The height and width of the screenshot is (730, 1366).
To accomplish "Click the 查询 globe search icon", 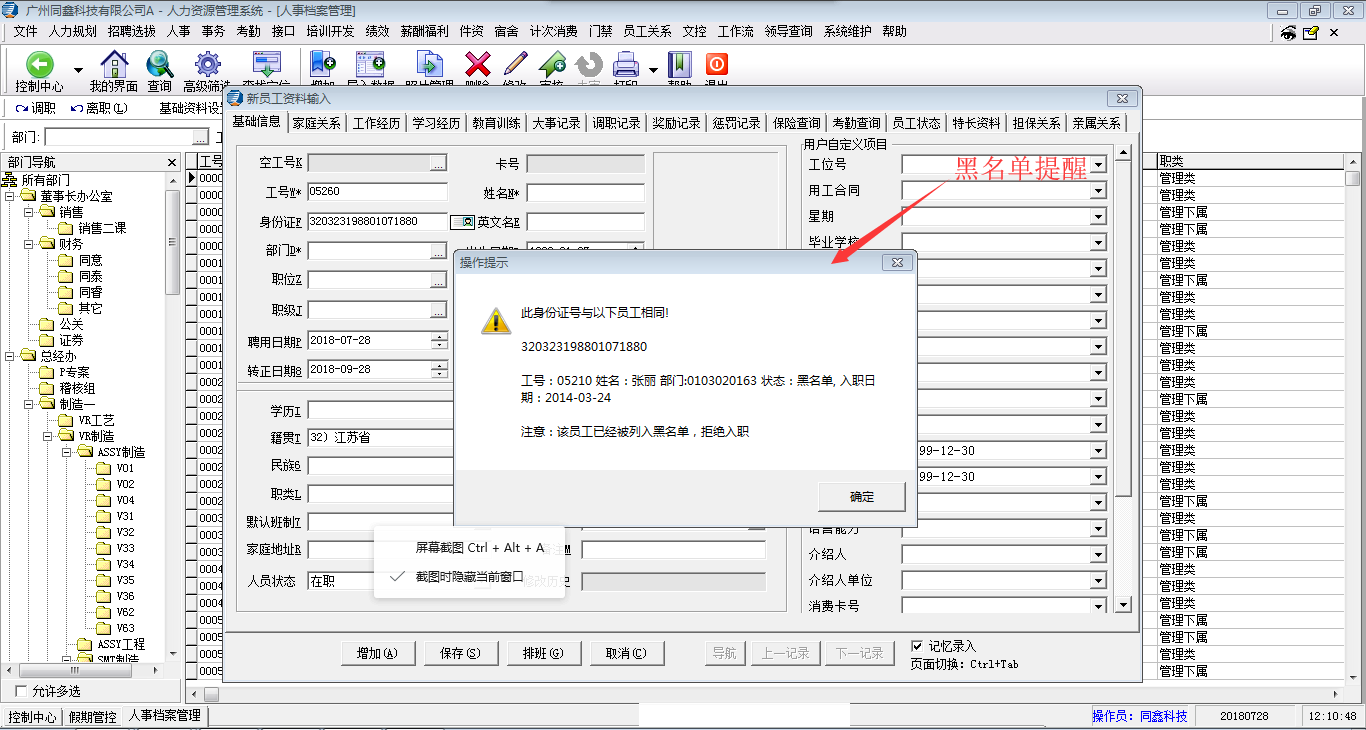I will point(160,66).
